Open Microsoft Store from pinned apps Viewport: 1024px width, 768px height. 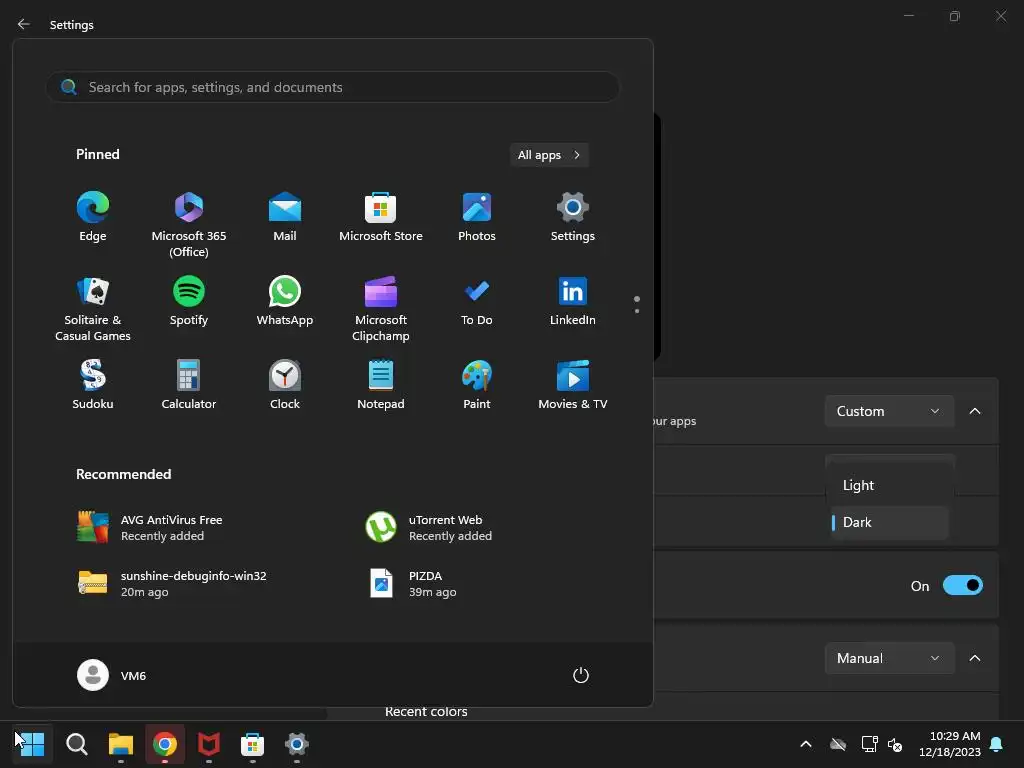tap(381, 217)
